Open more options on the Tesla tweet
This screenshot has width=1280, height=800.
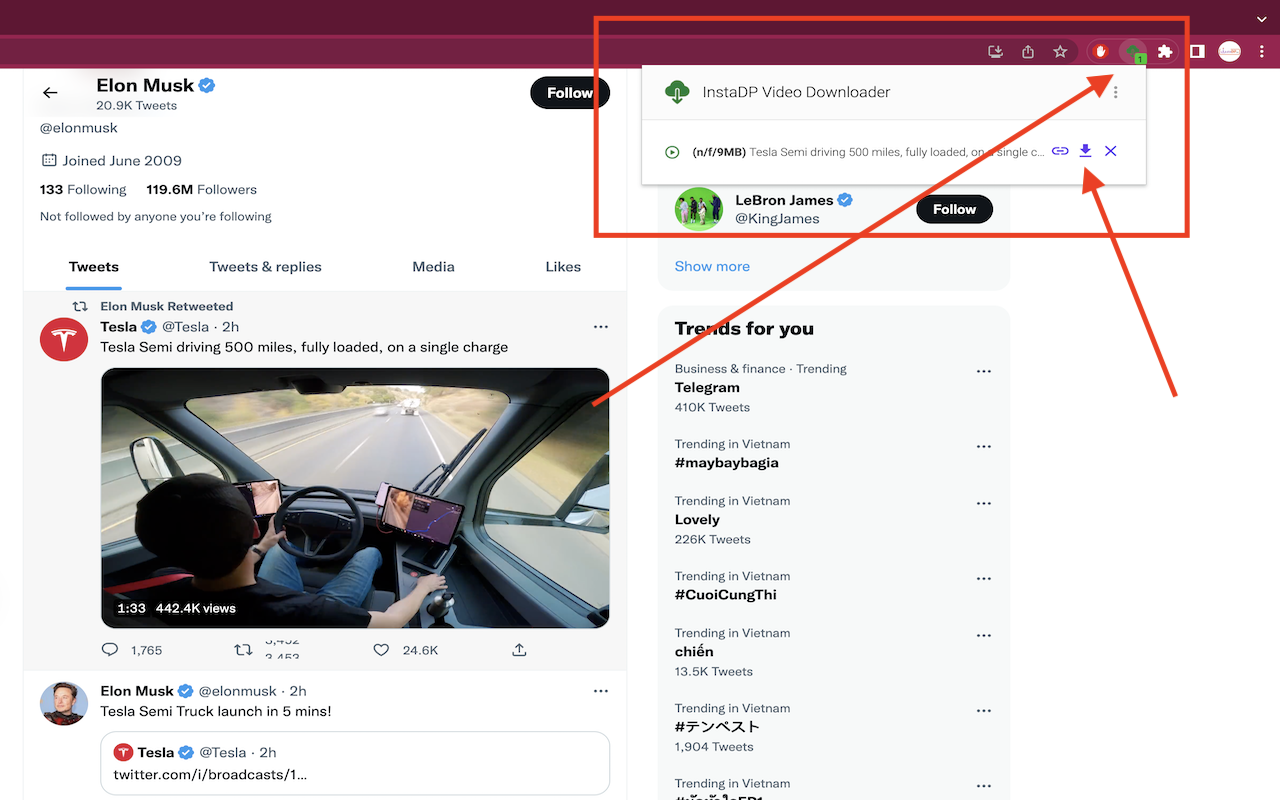[x=600, y=327]
